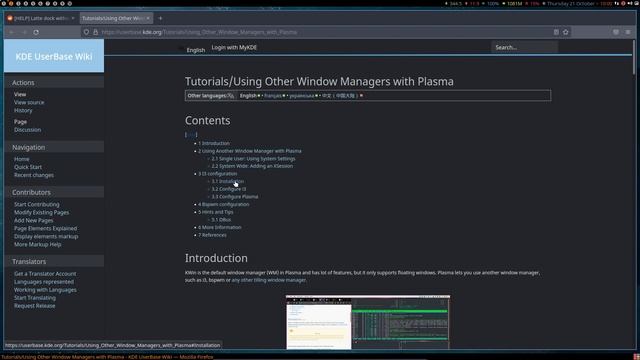The height and width of the screenshot is (360, 640).
Task: Switch page language to français
Action: [273, 96]
